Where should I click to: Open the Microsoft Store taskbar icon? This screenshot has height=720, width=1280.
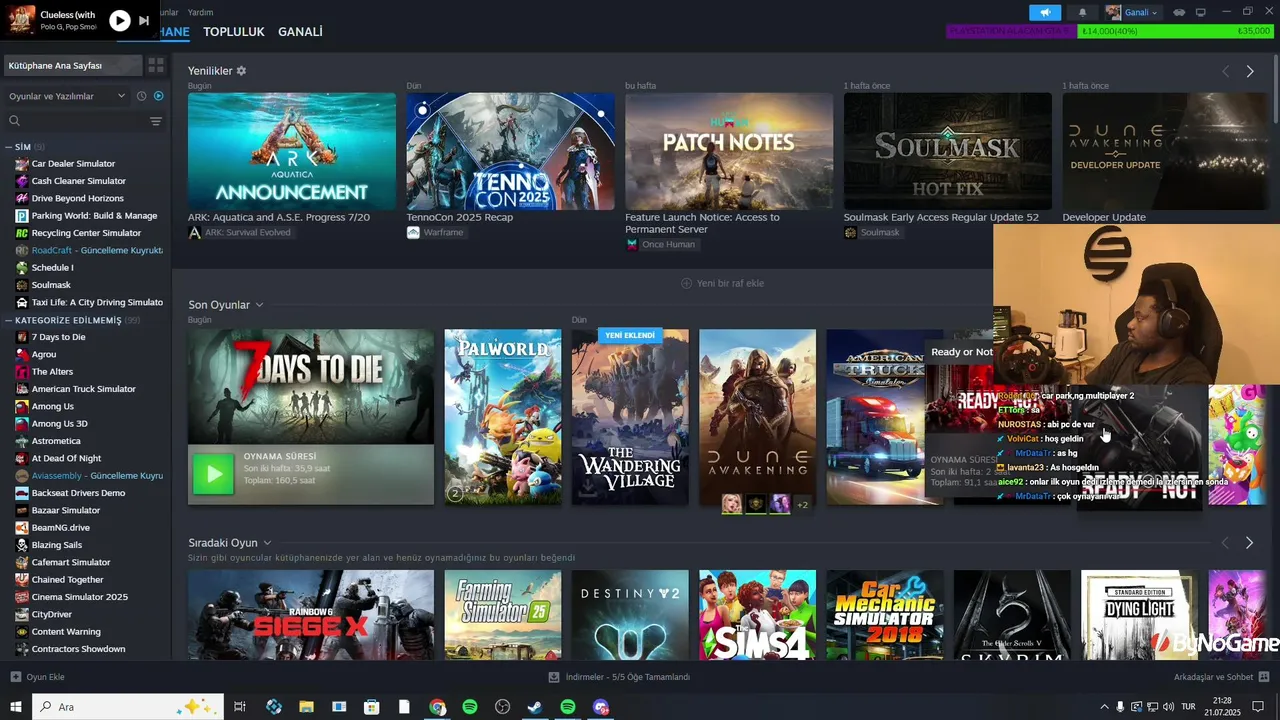point(371,707)
